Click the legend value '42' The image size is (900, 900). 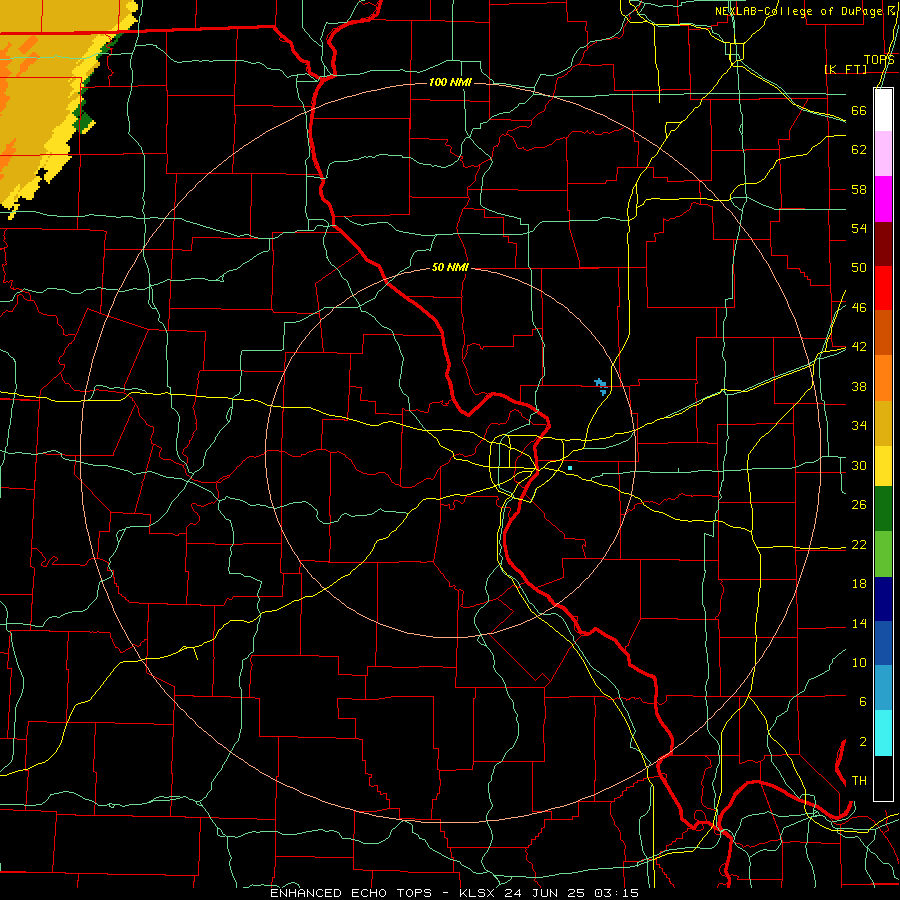coord(859,347)
